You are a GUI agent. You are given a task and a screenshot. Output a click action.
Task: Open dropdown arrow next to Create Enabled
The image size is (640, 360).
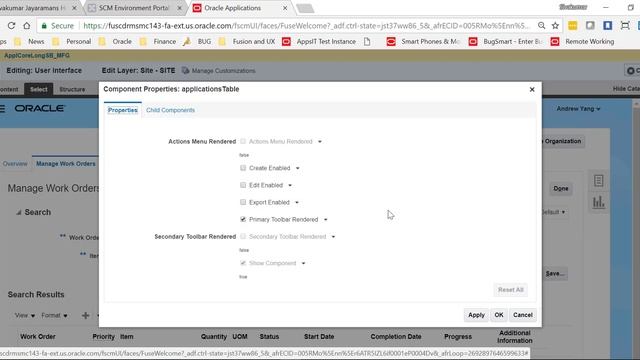298,168
